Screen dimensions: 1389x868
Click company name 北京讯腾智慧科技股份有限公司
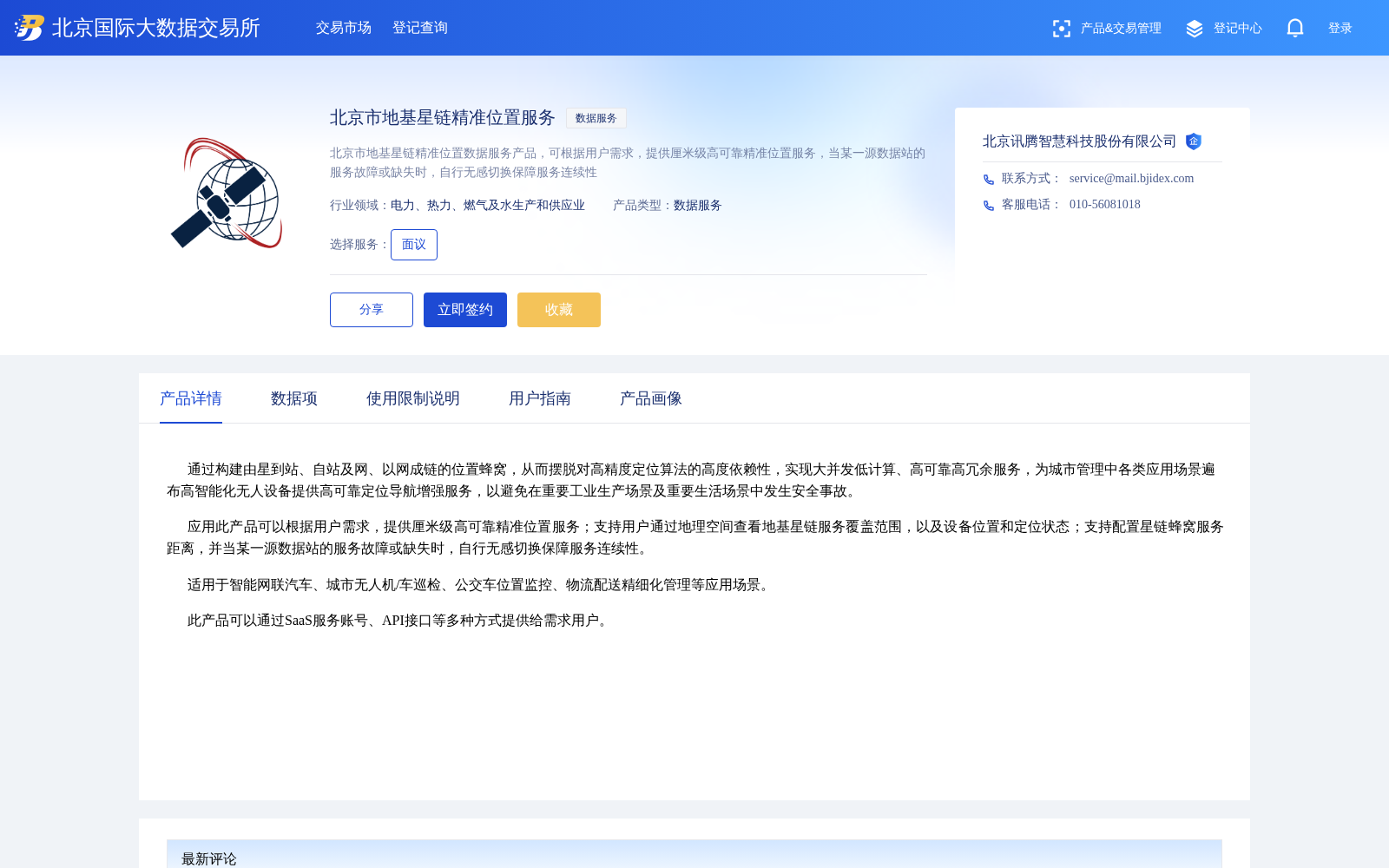pos(1079,141)
